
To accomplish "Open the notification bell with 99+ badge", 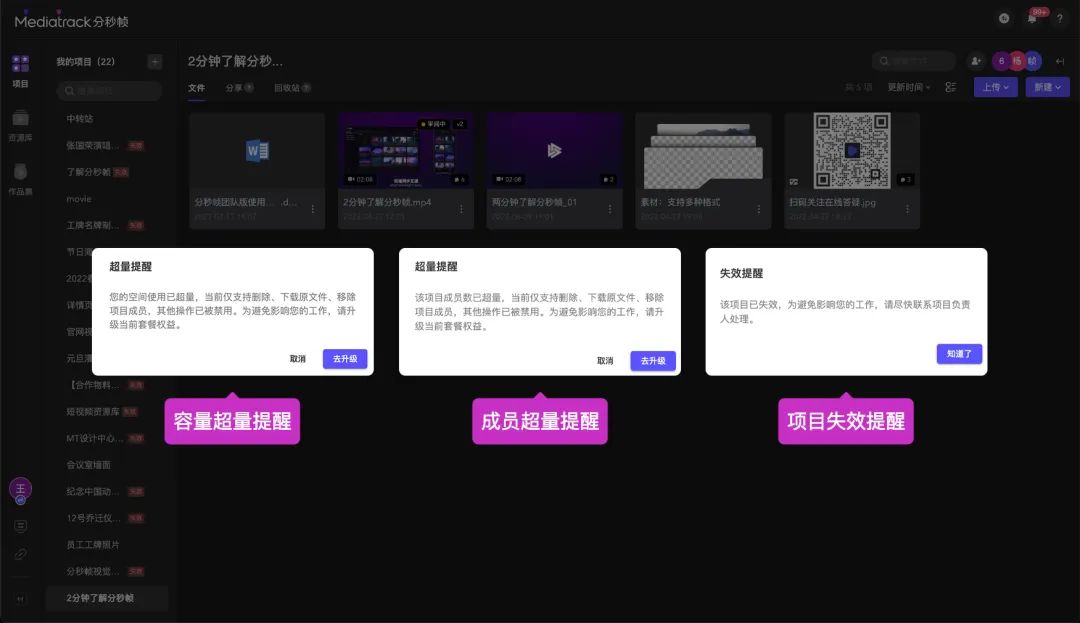I will click(1032, 19).
